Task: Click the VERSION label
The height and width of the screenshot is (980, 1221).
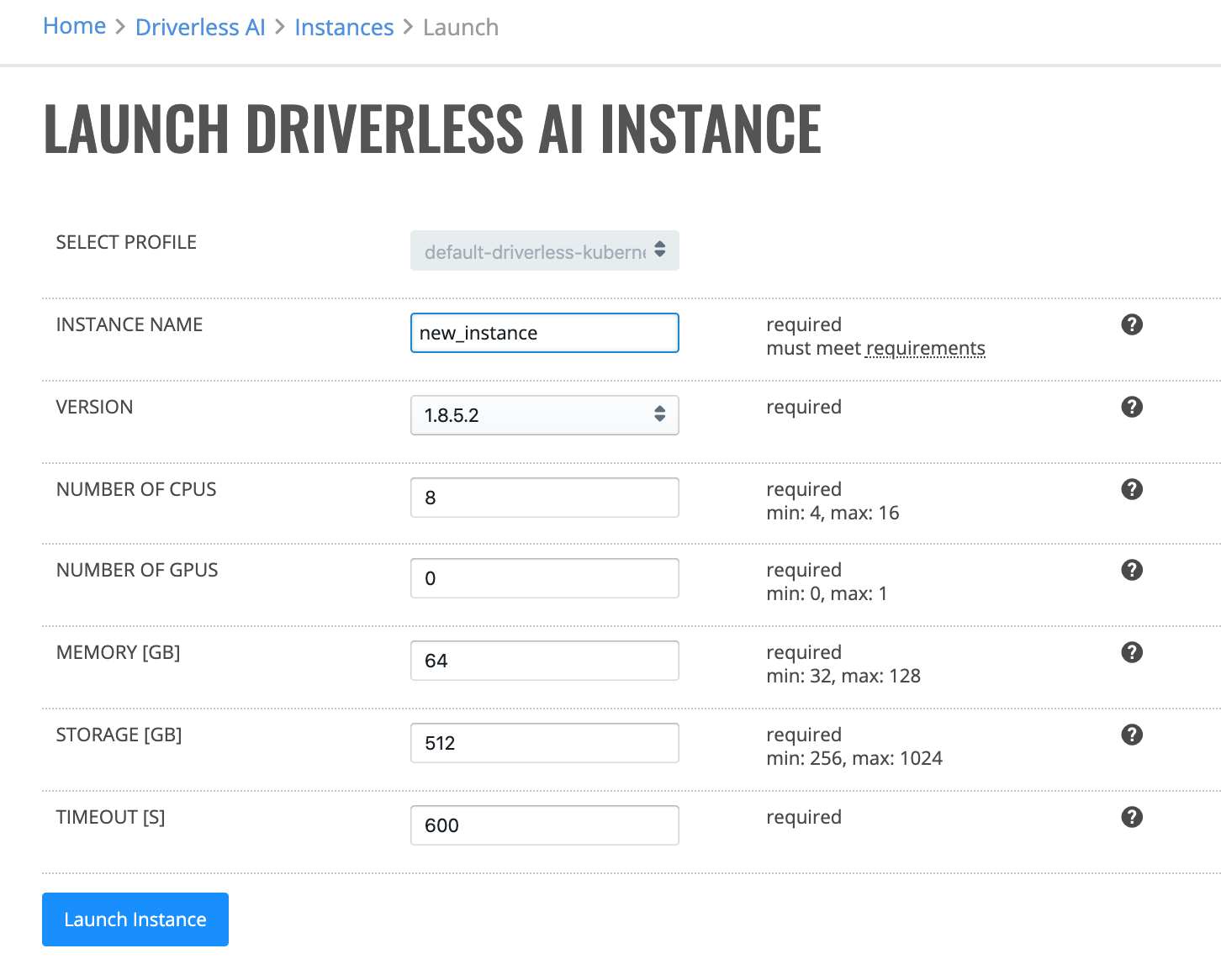Action: tap(94, 407)
